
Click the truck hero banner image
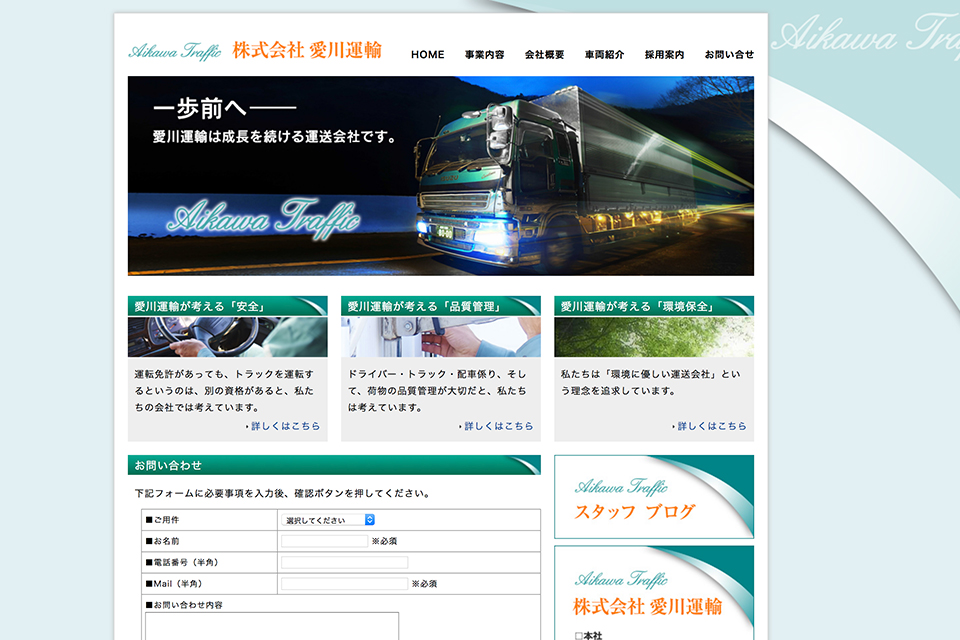(x=440, y=175)
